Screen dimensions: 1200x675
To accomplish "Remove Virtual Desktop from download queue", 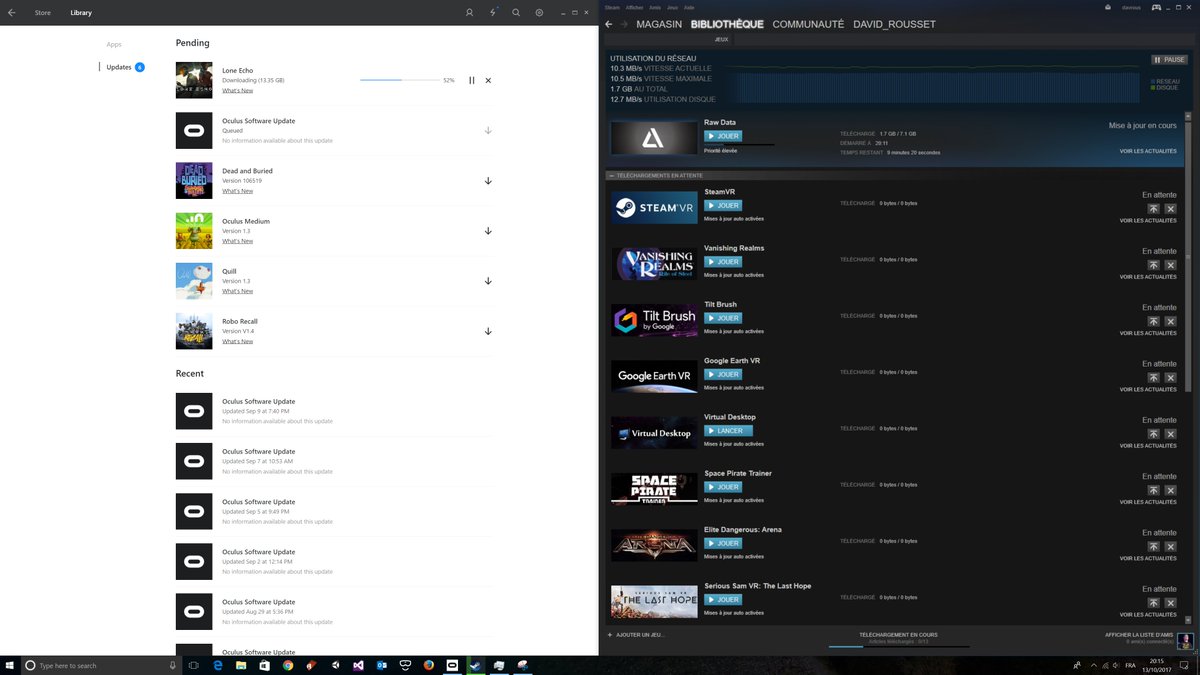I will pyautogui.click(x=1170, y=434).
